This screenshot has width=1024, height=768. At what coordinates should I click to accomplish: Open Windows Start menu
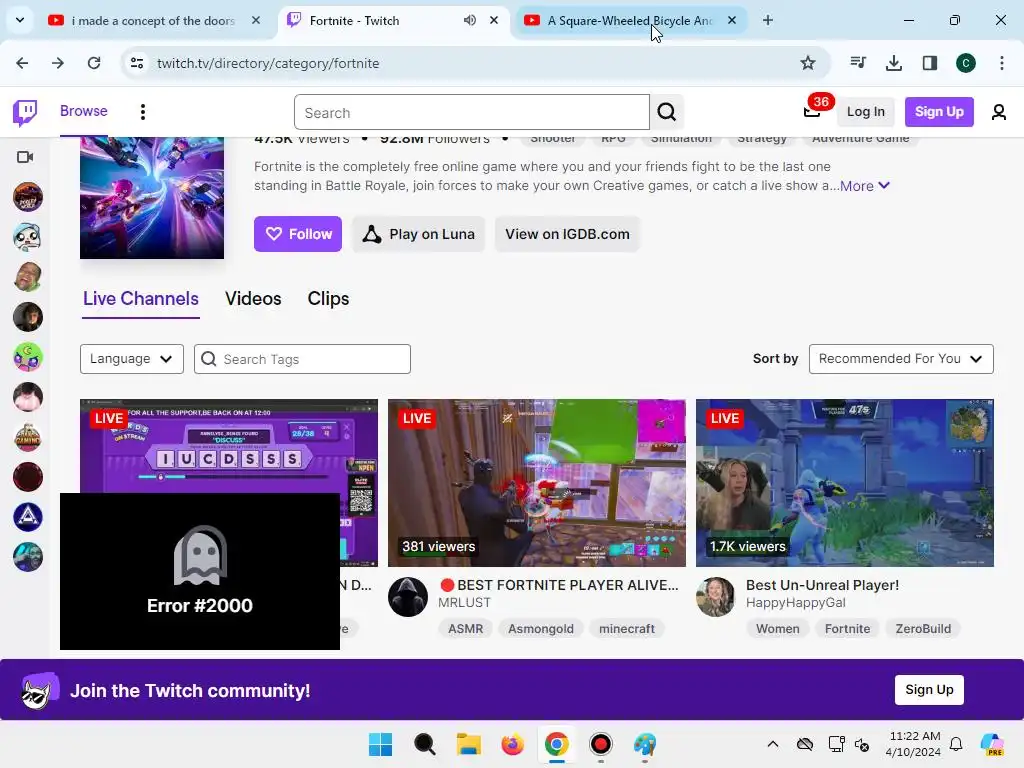click(x=380, y=744)
